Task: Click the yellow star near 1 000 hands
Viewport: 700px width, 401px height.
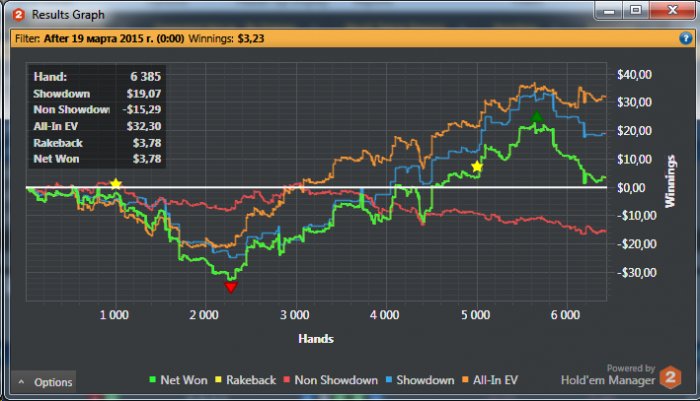Action: (x=116, y=184)
